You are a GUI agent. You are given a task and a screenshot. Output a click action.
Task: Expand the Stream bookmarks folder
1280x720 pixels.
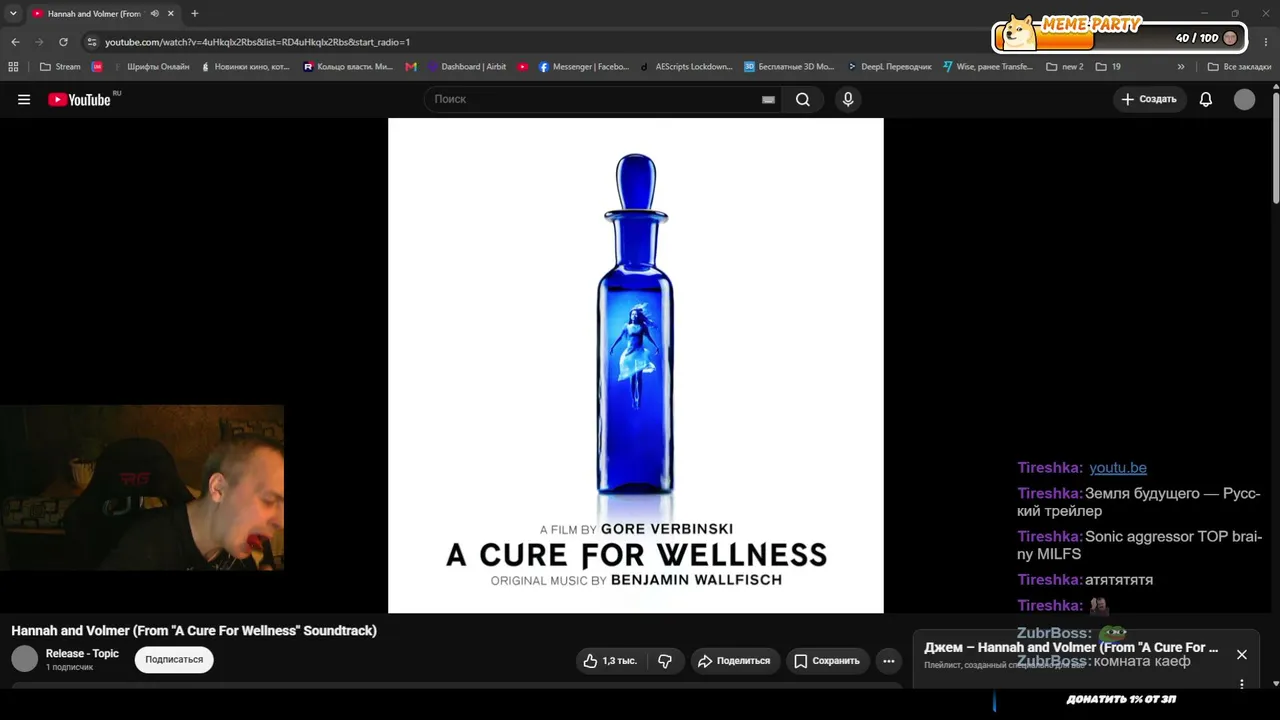pos(61,67)
